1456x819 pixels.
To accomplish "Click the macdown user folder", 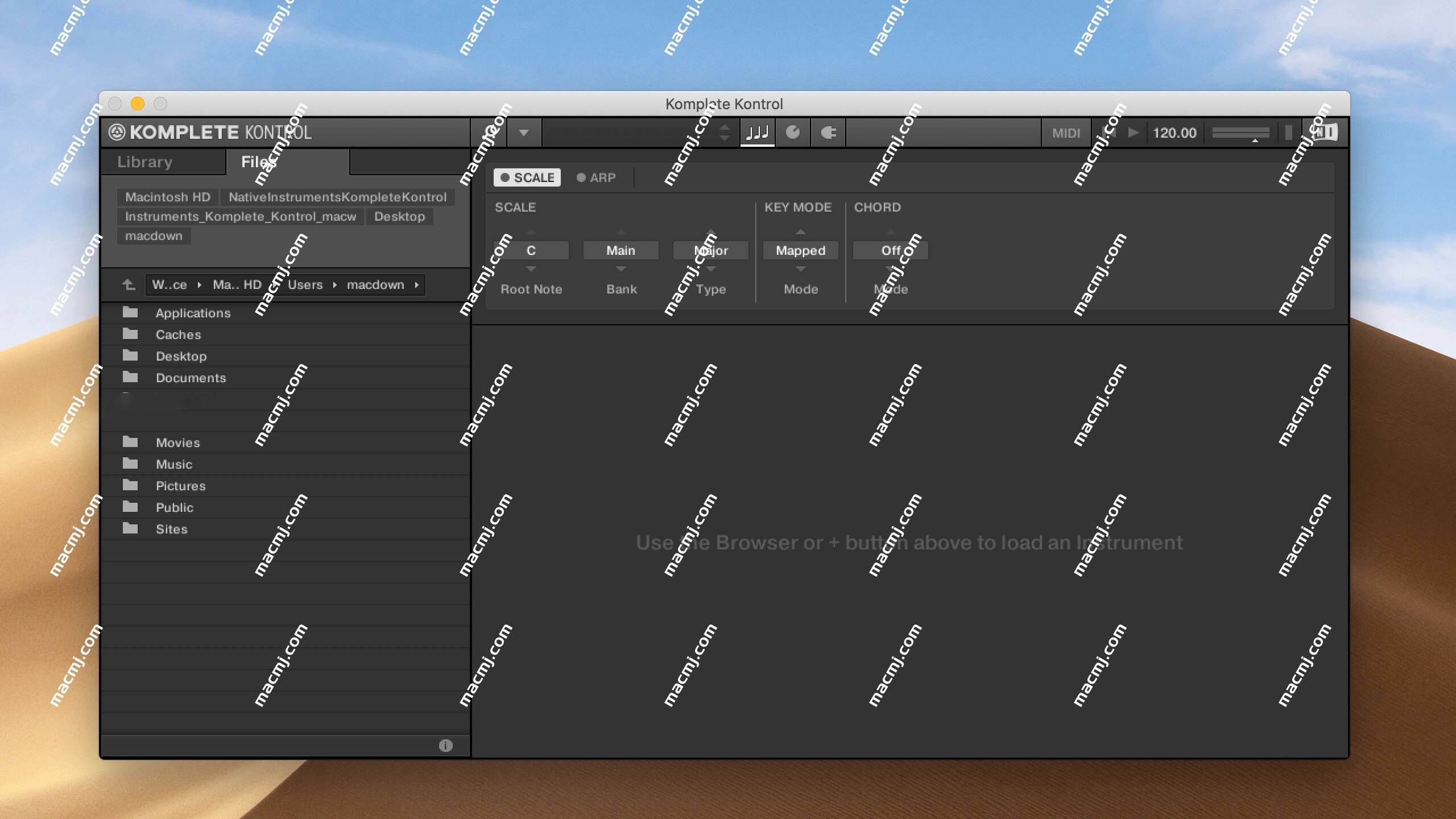I will (375, 284).
